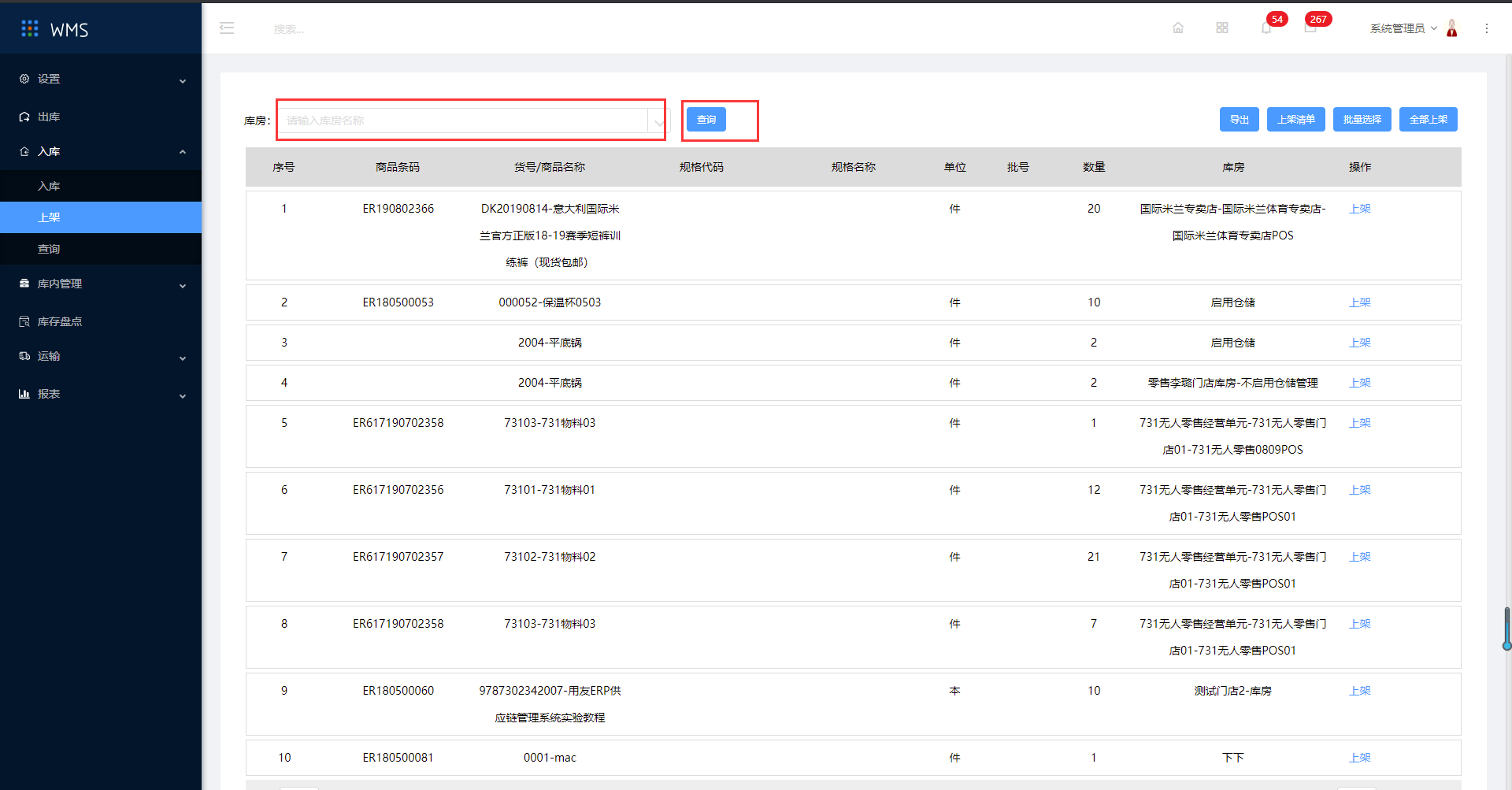Expand the 设置 menu chevron
Image resolution: width=1512 pixels, height=790 pixels.
(x=183, y=80)
